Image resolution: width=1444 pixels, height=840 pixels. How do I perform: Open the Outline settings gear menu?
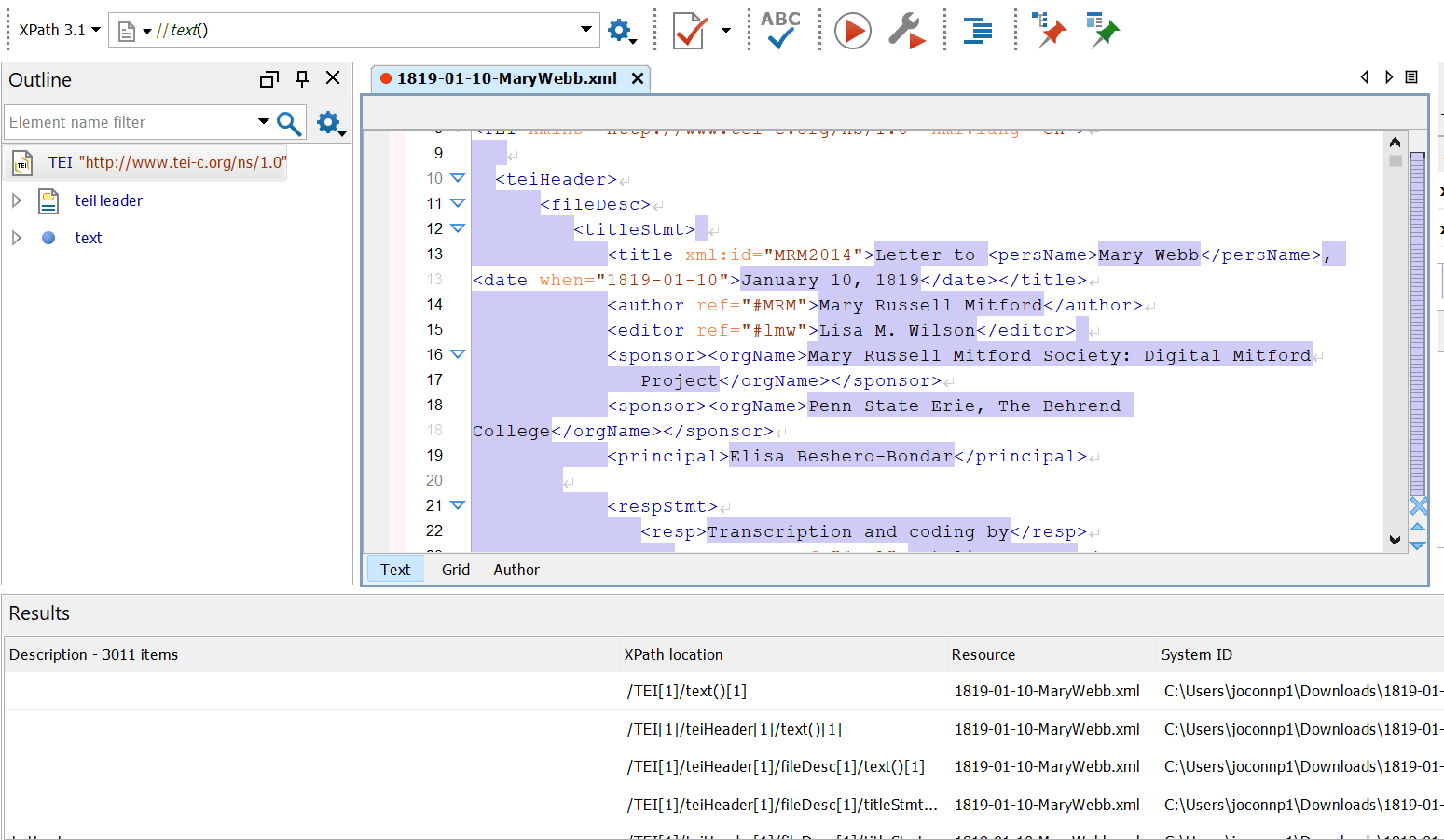[x=330, y=123]
